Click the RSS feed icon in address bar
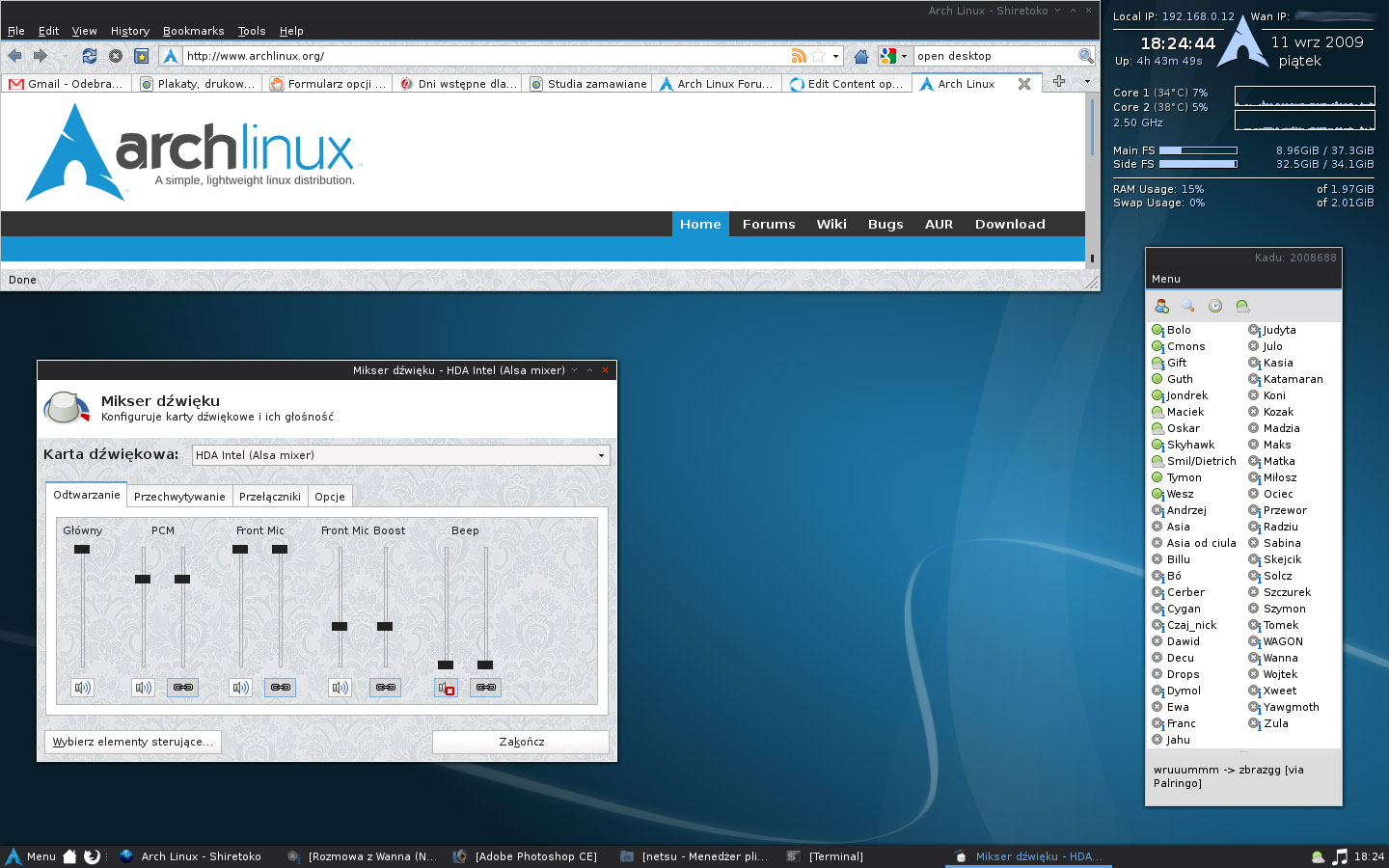 [x=799, y=56]
